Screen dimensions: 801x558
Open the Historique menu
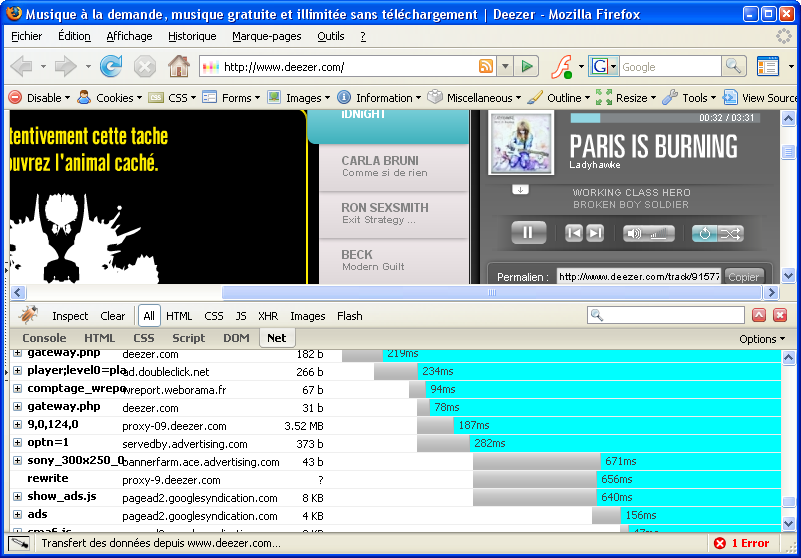pos(192,36)
